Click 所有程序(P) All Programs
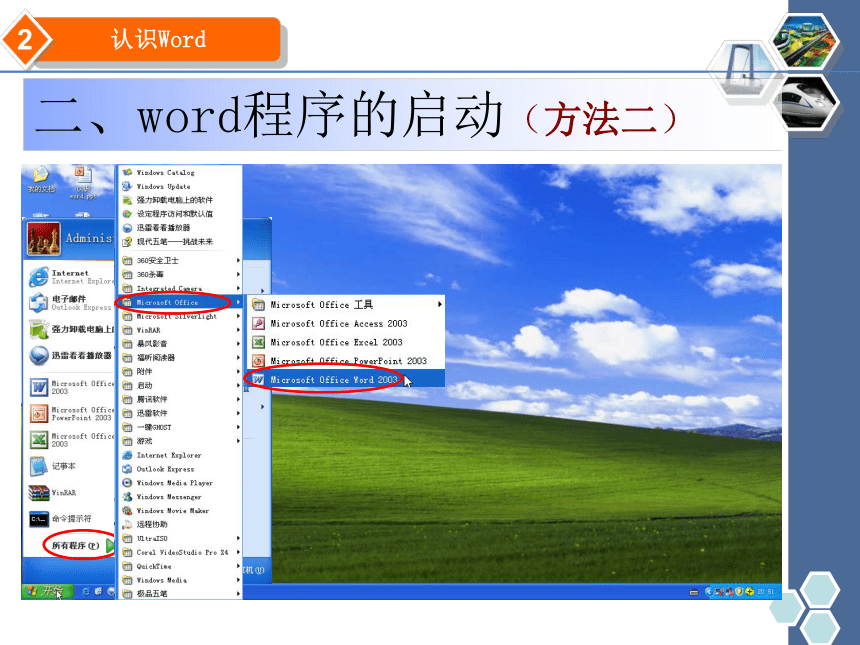Screen dimensions: 860x645 click(83, 546)
